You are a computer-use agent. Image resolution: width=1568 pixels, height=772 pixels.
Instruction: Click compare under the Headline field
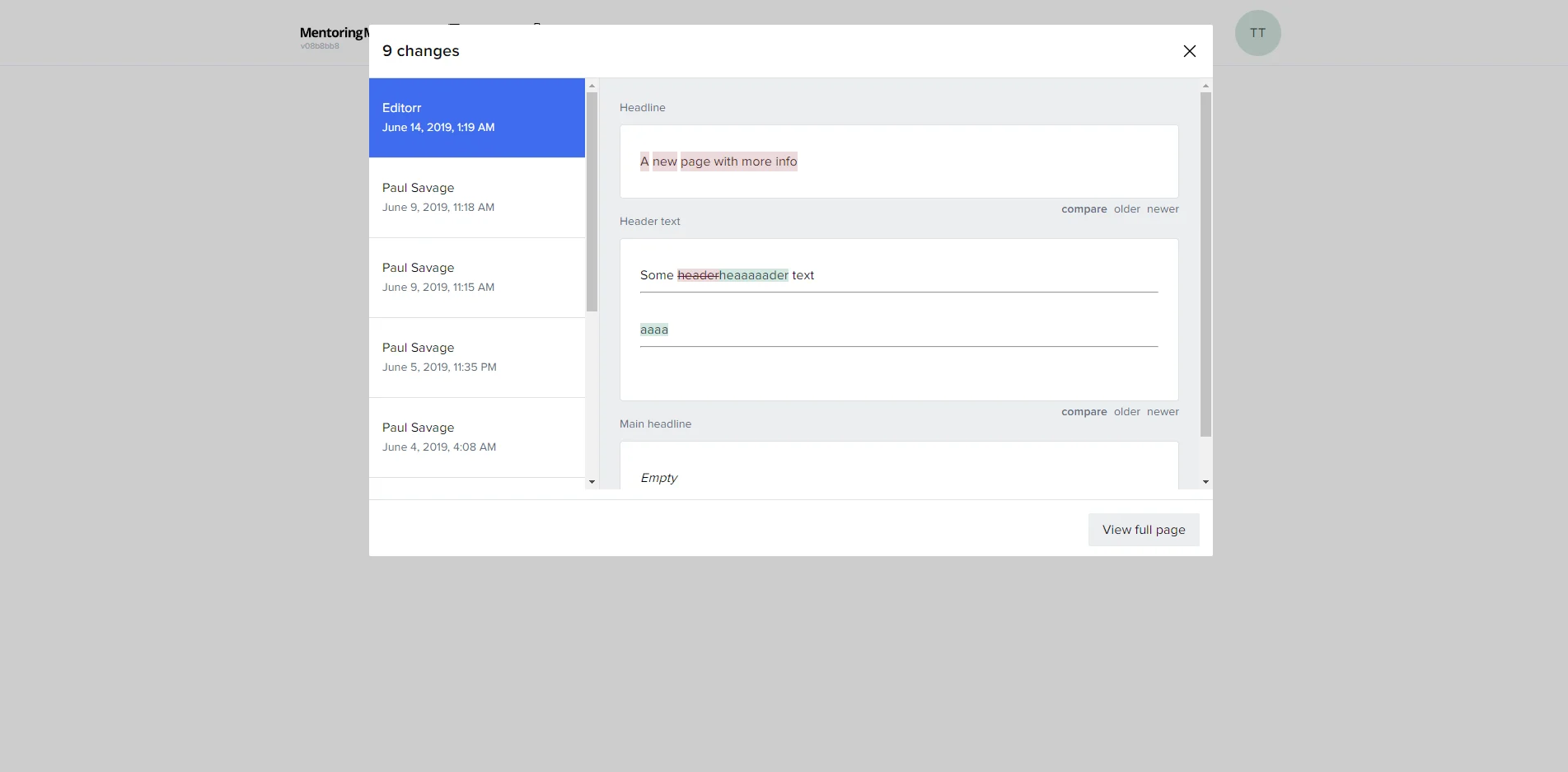click(x=1084, y=209)
